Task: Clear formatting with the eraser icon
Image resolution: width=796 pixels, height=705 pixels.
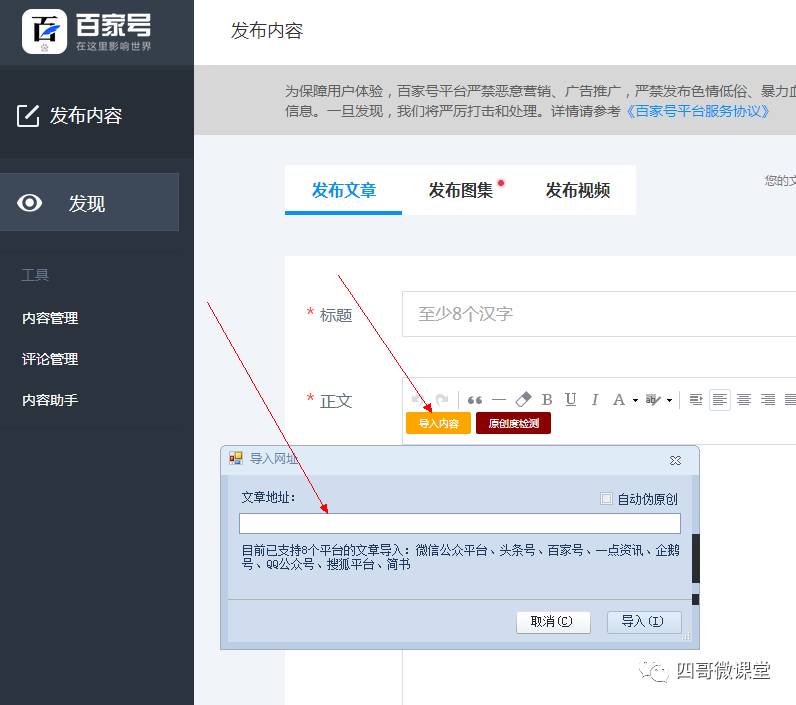Action: pyautogui.click(x=523, y=399)
